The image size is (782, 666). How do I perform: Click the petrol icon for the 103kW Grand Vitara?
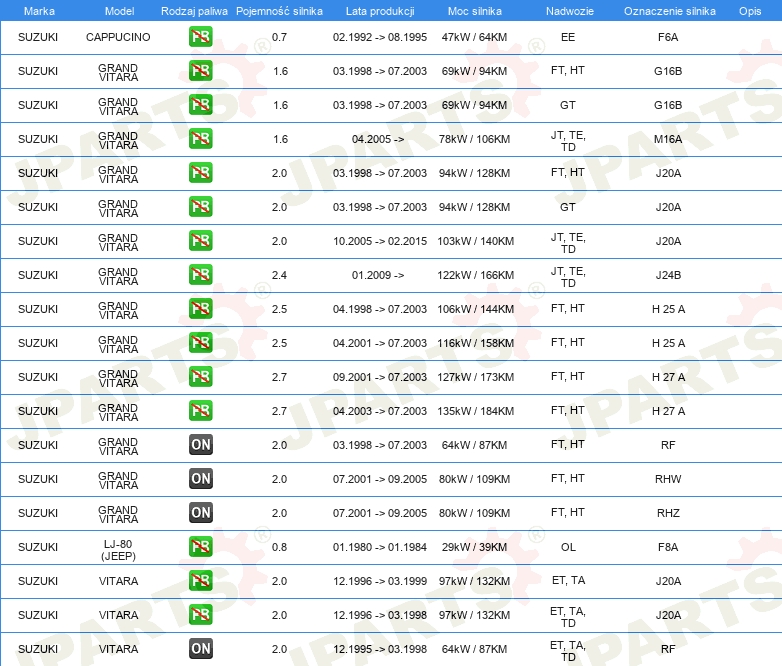point(200,241)
